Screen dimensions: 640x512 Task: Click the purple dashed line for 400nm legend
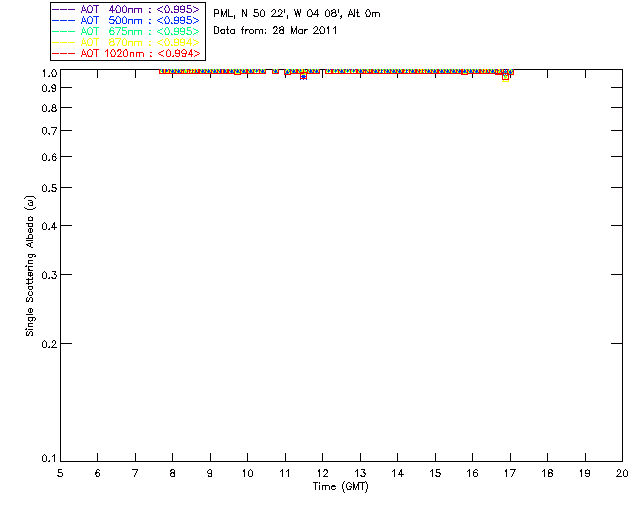pyautogui.click(x=63, y=9)
